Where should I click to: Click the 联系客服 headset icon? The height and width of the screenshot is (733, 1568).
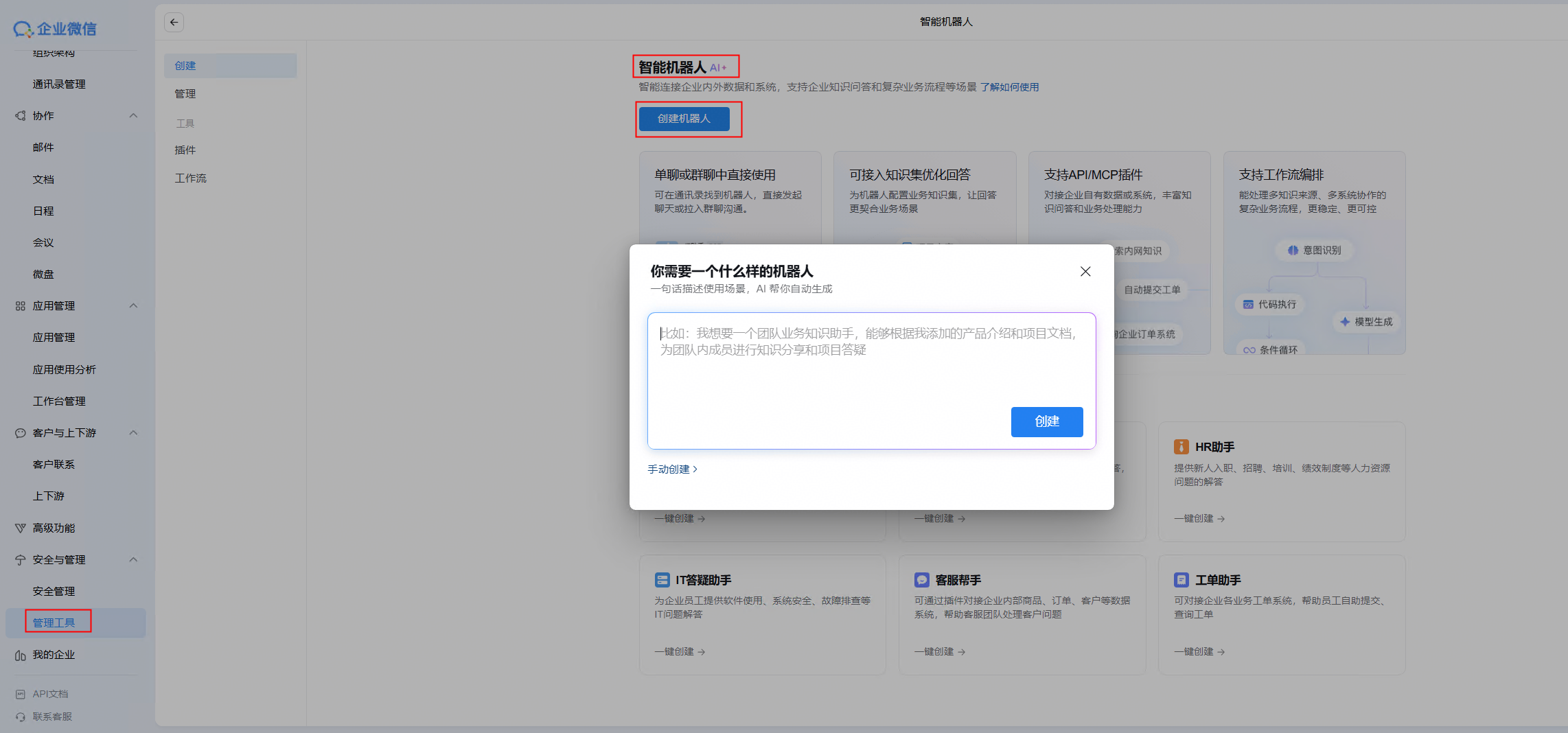coord(21,717)
